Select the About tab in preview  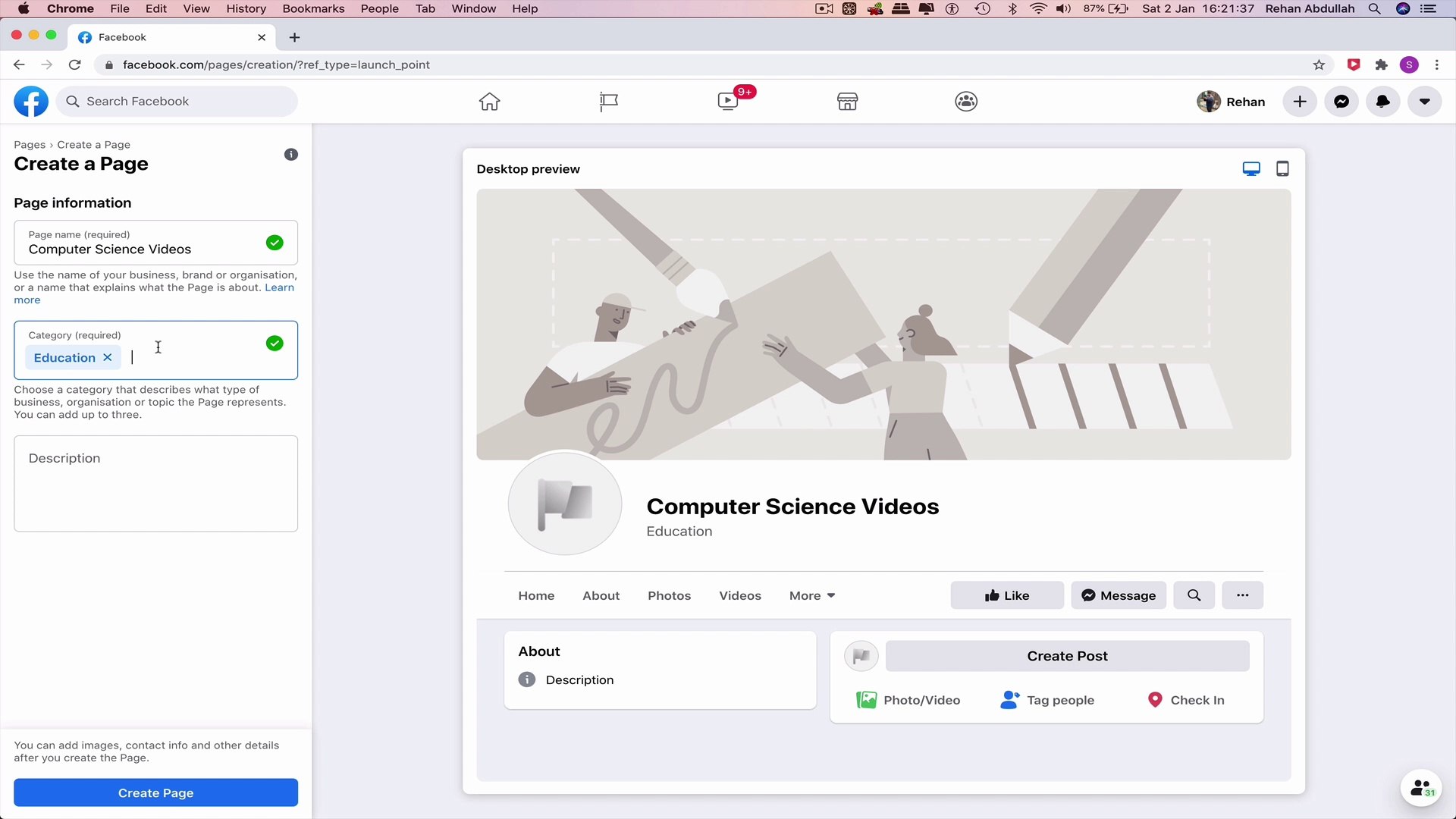point(600,595)
